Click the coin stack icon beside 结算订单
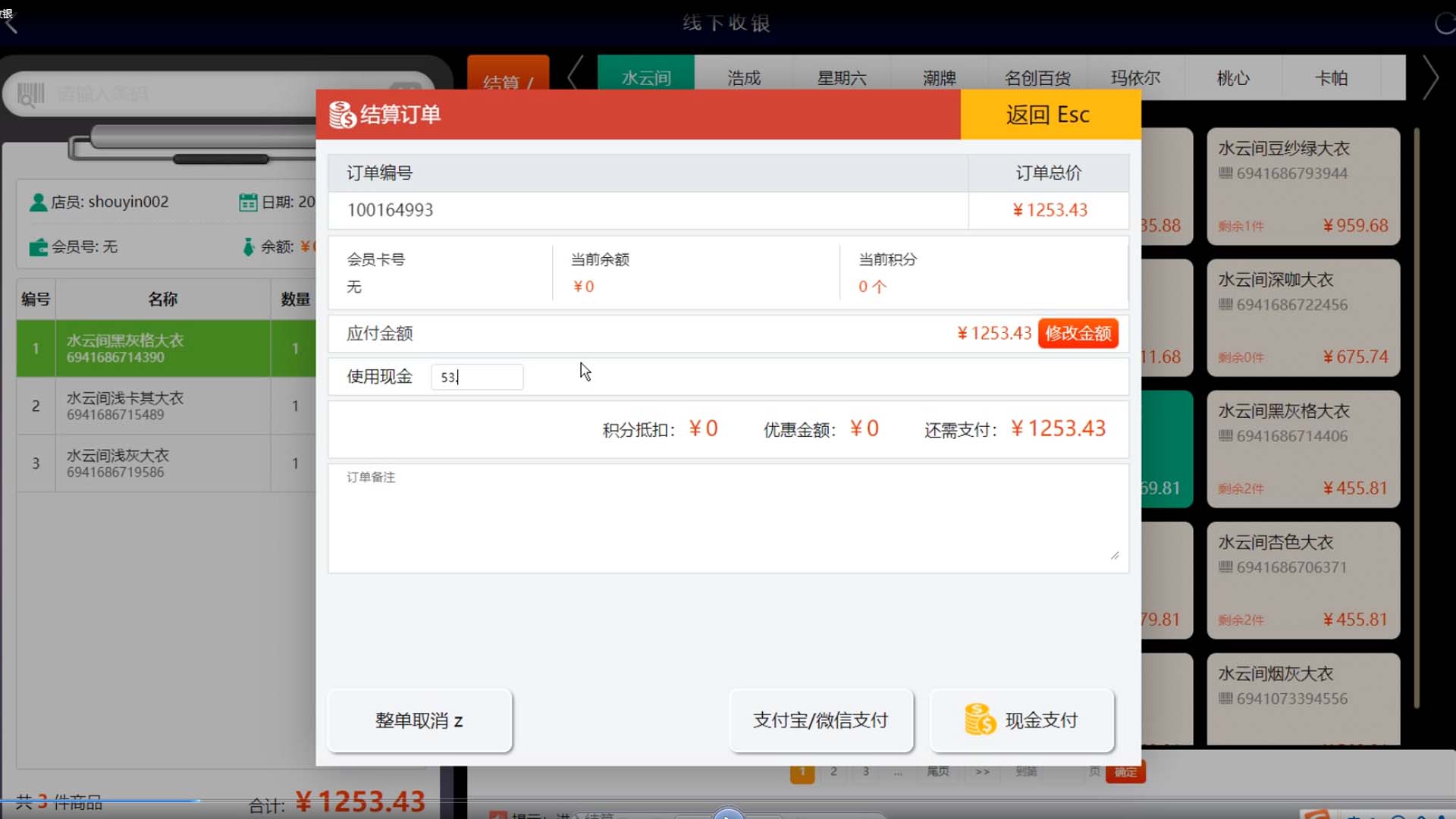The height and width of the screenshot is (819, 1456). [342, 115]
